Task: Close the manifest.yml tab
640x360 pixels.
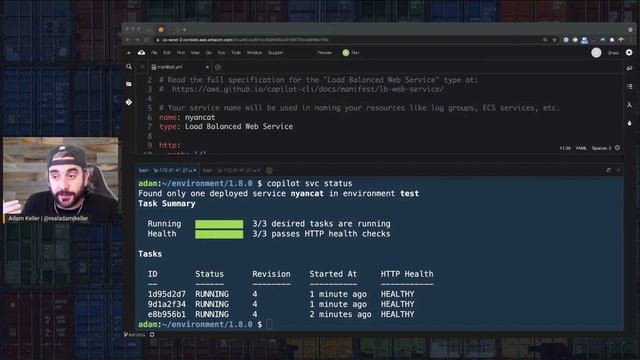Action: click(207, 67)
